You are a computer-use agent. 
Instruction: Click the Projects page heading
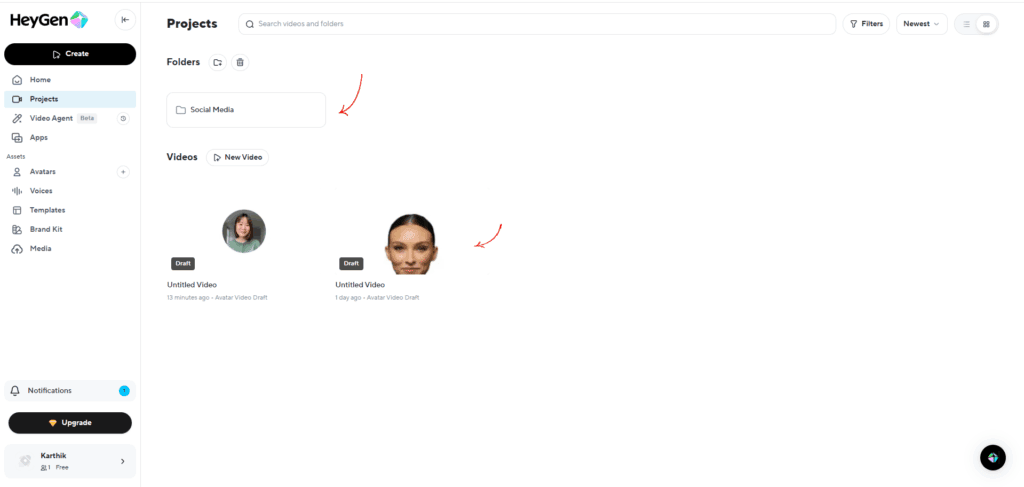(192, 24)
